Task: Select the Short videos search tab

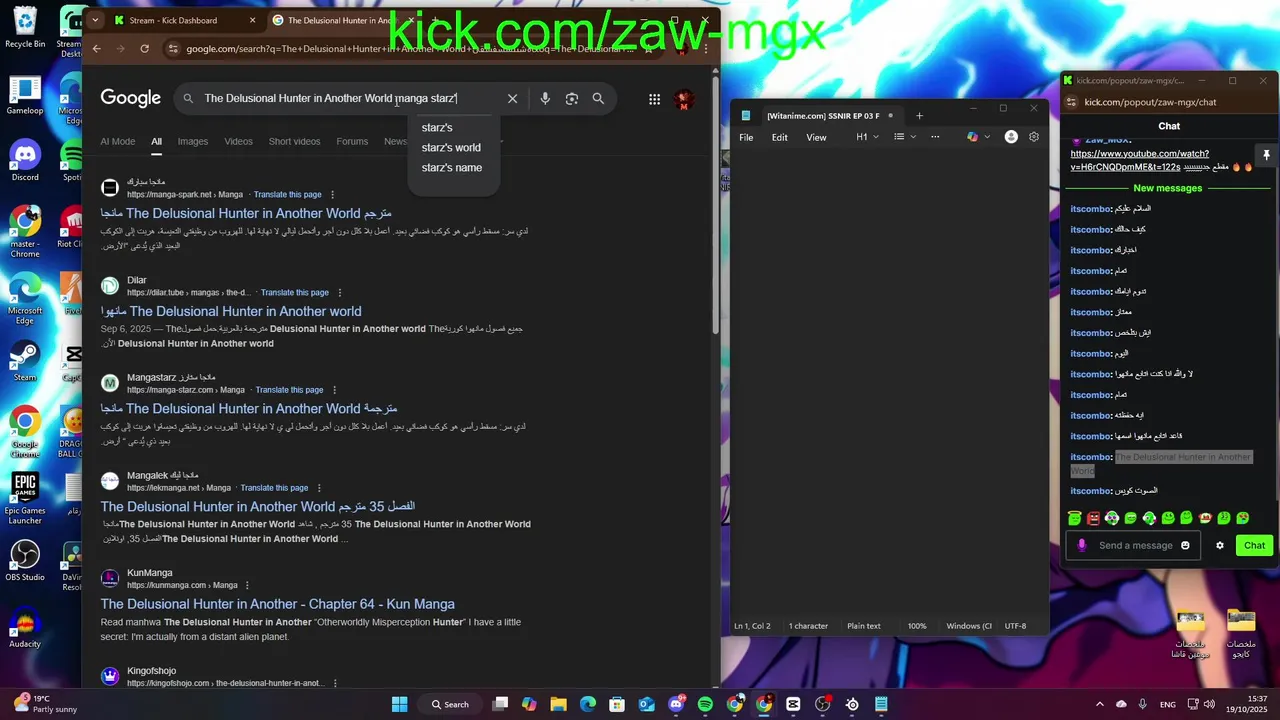Action: [x=294, y=141]
